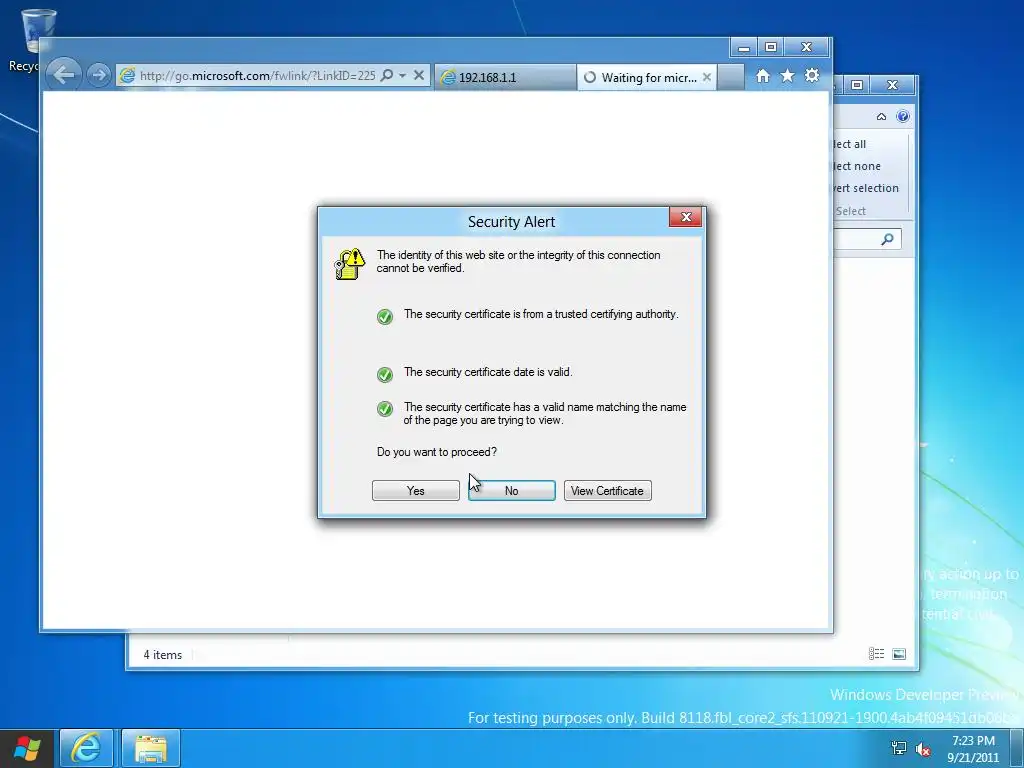
Task: Click the '4 items' status text in Explorer
Action: (x=163, y=654)
